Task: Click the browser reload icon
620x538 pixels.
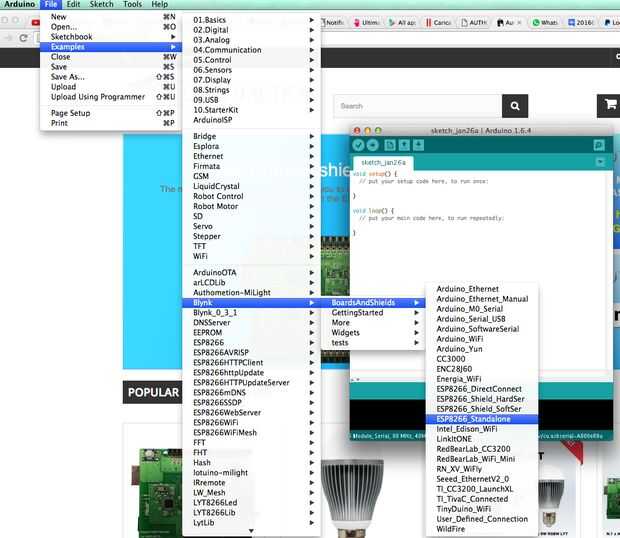Action: click(x=23, y=38)
